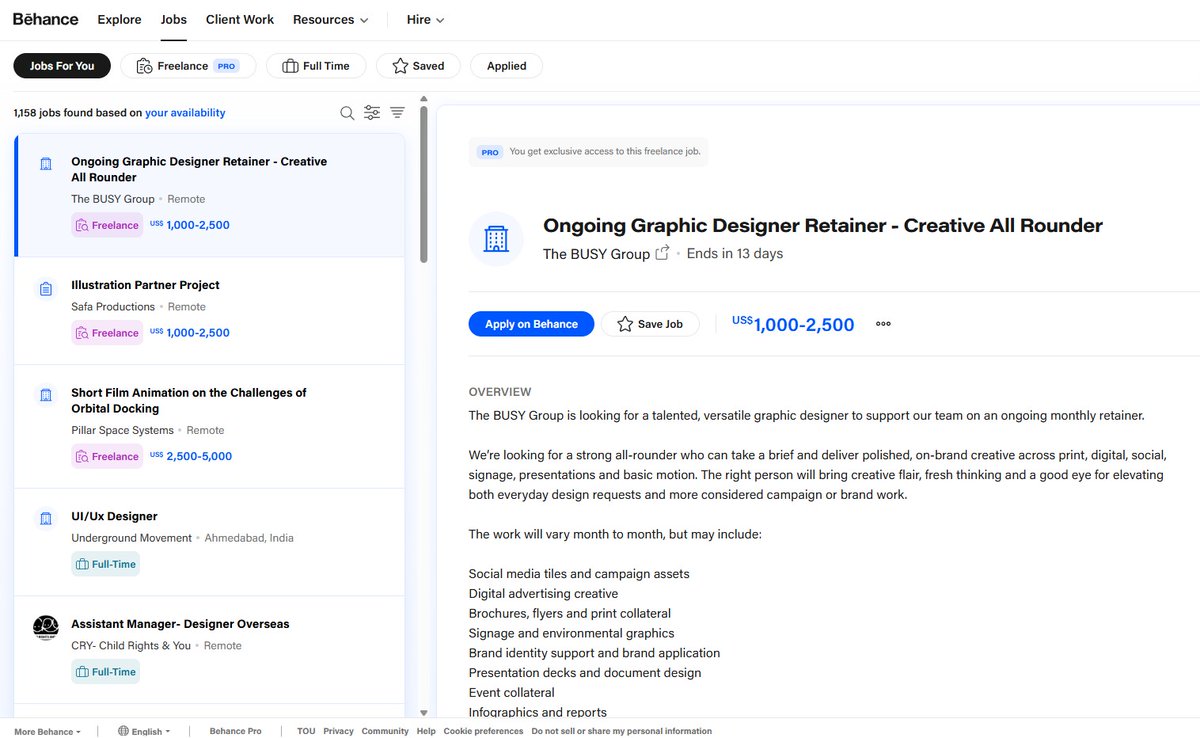Open the Explore nav item

click(x=119, y=20)
